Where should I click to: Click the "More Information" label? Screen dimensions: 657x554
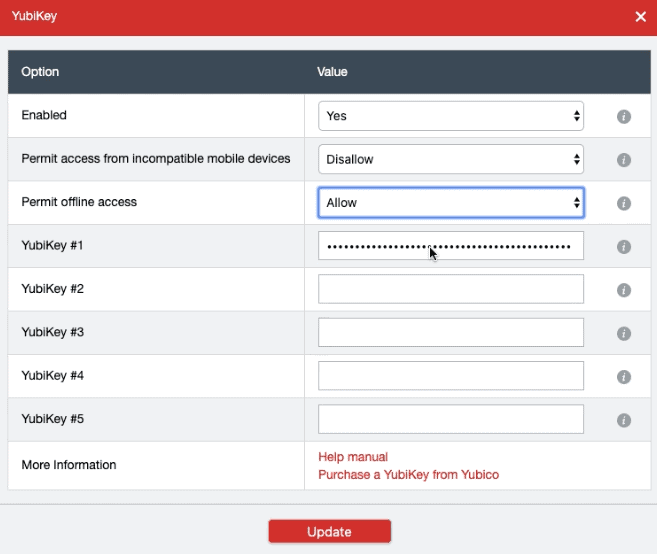[x=69, y=465]
